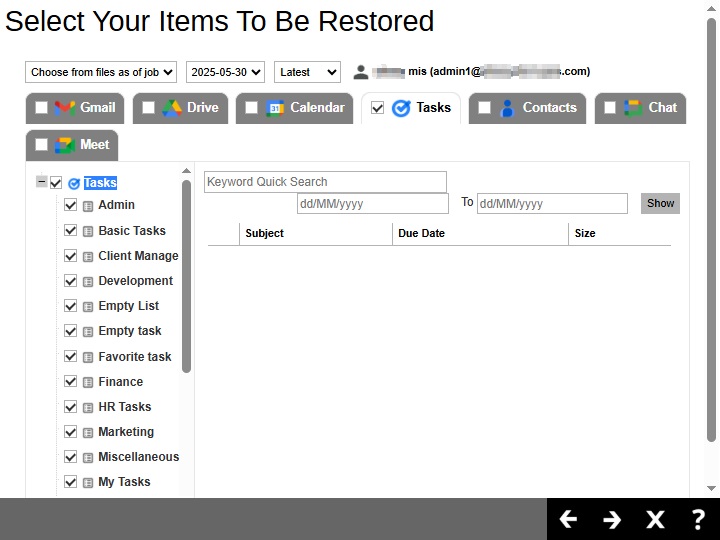Click the Google Chat icon
Screen dimensions: 720x540
coord(633,108)
